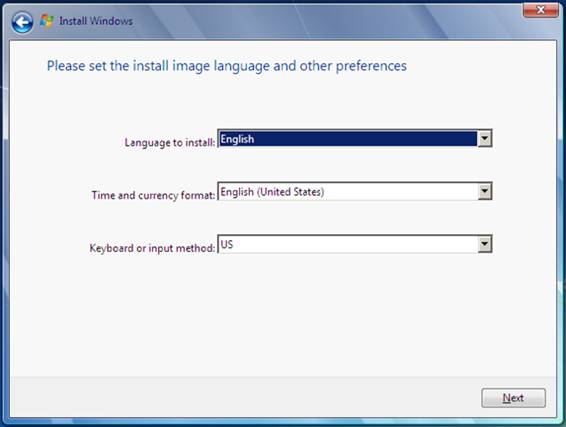566x427 pixels.
Task: Expand the Keyboard or input method arrow
Action: [x=484, y=244]
